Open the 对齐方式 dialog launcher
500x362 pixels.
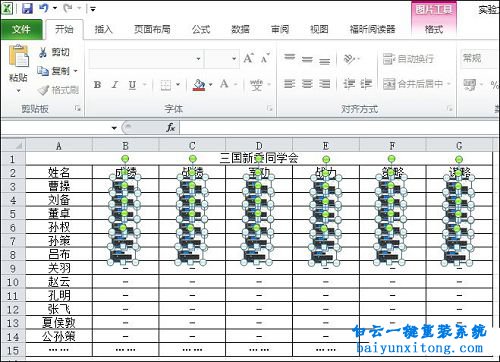[x=449, y=108]
